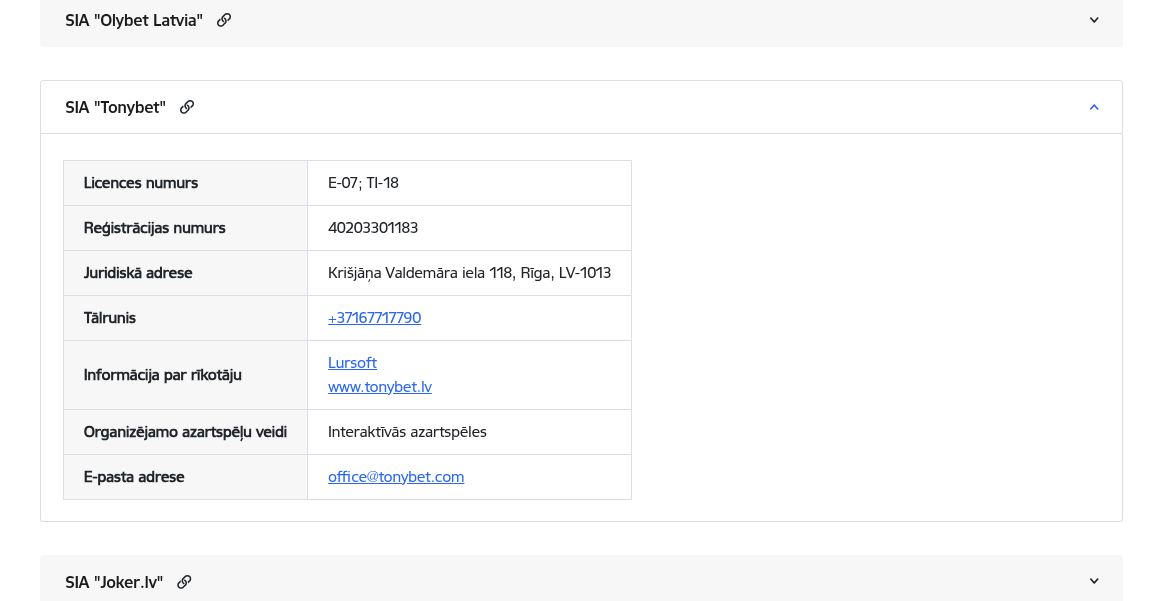Click the Tālrunis label
The image size is (1163, 601).
[x=110, y=318]
